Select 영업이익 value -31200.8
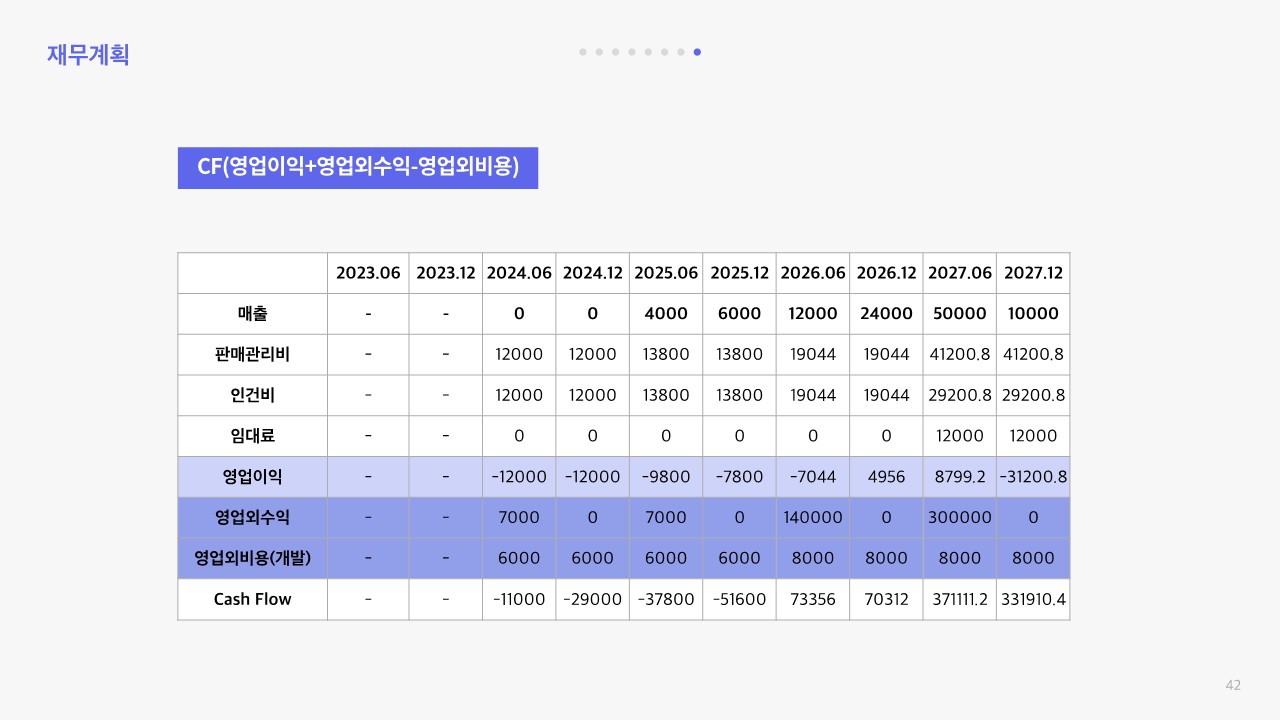The image size is (1280, 720). click(1033, 477)
